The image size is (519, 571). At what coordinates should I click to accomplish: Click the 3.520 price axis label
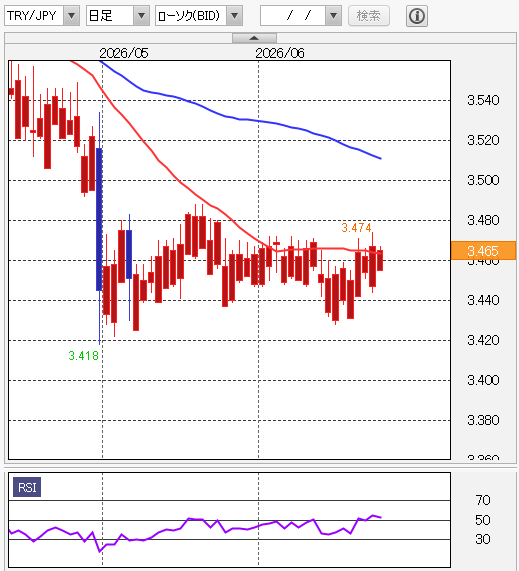click(x=483, y=140)
